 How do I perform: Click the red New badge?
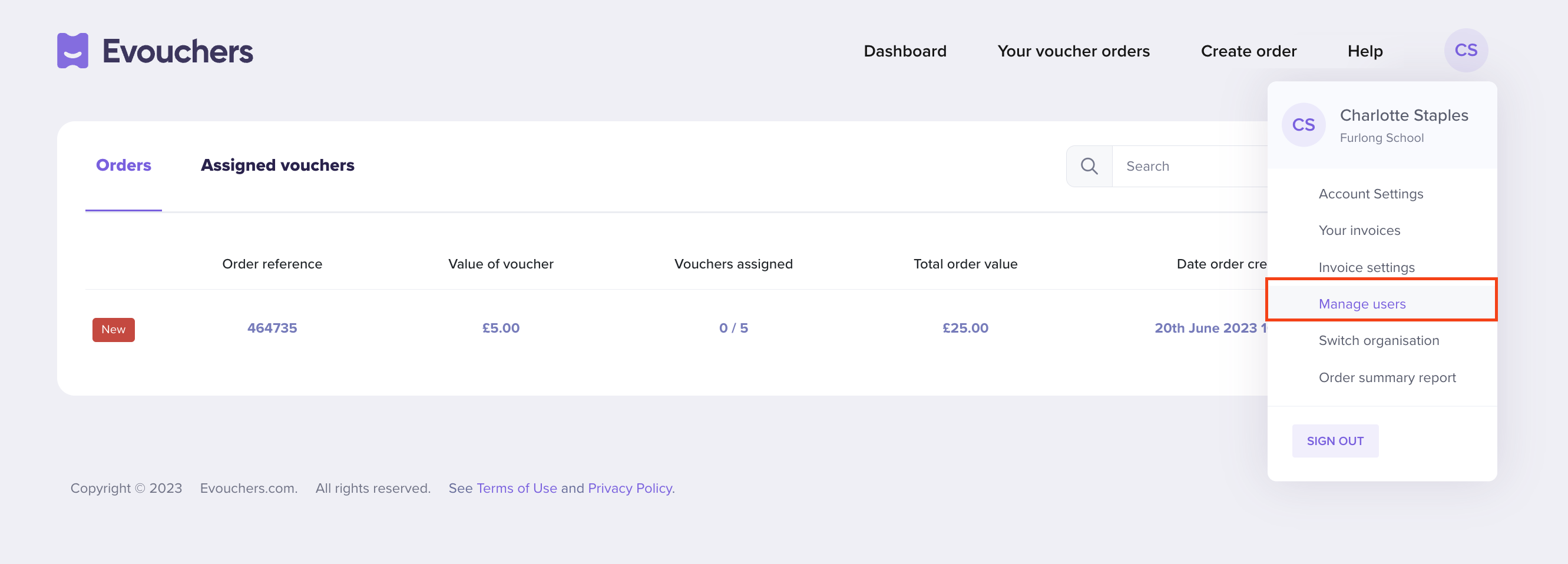(x=113, y=329)
